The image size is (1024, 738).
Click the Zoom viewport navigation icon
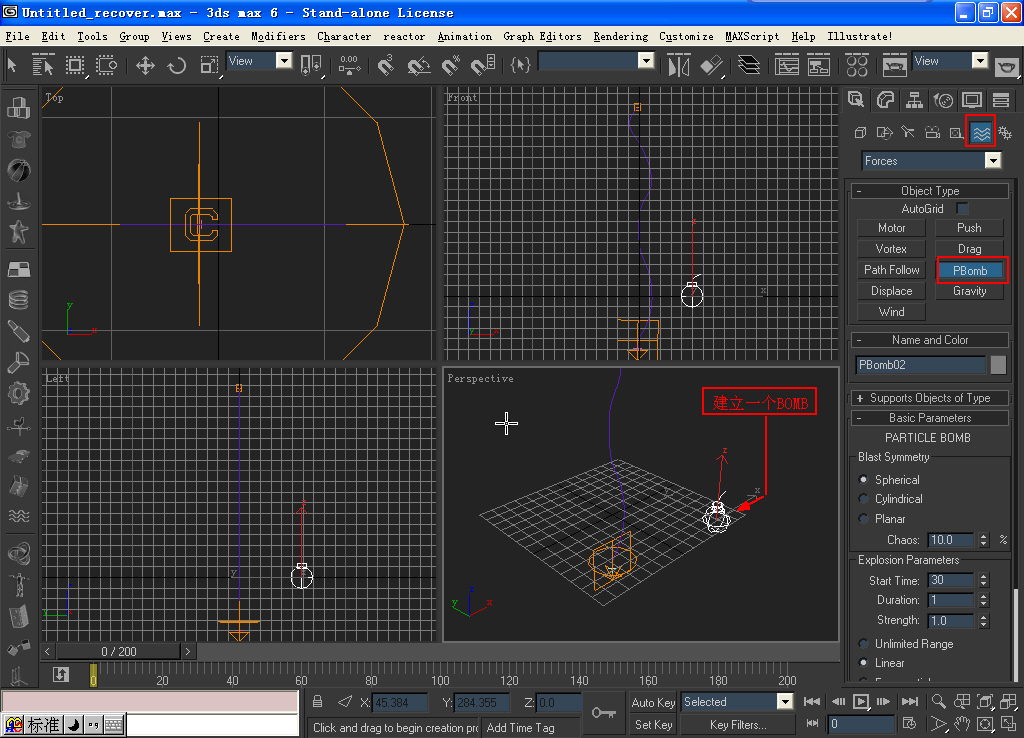[938, 701]
